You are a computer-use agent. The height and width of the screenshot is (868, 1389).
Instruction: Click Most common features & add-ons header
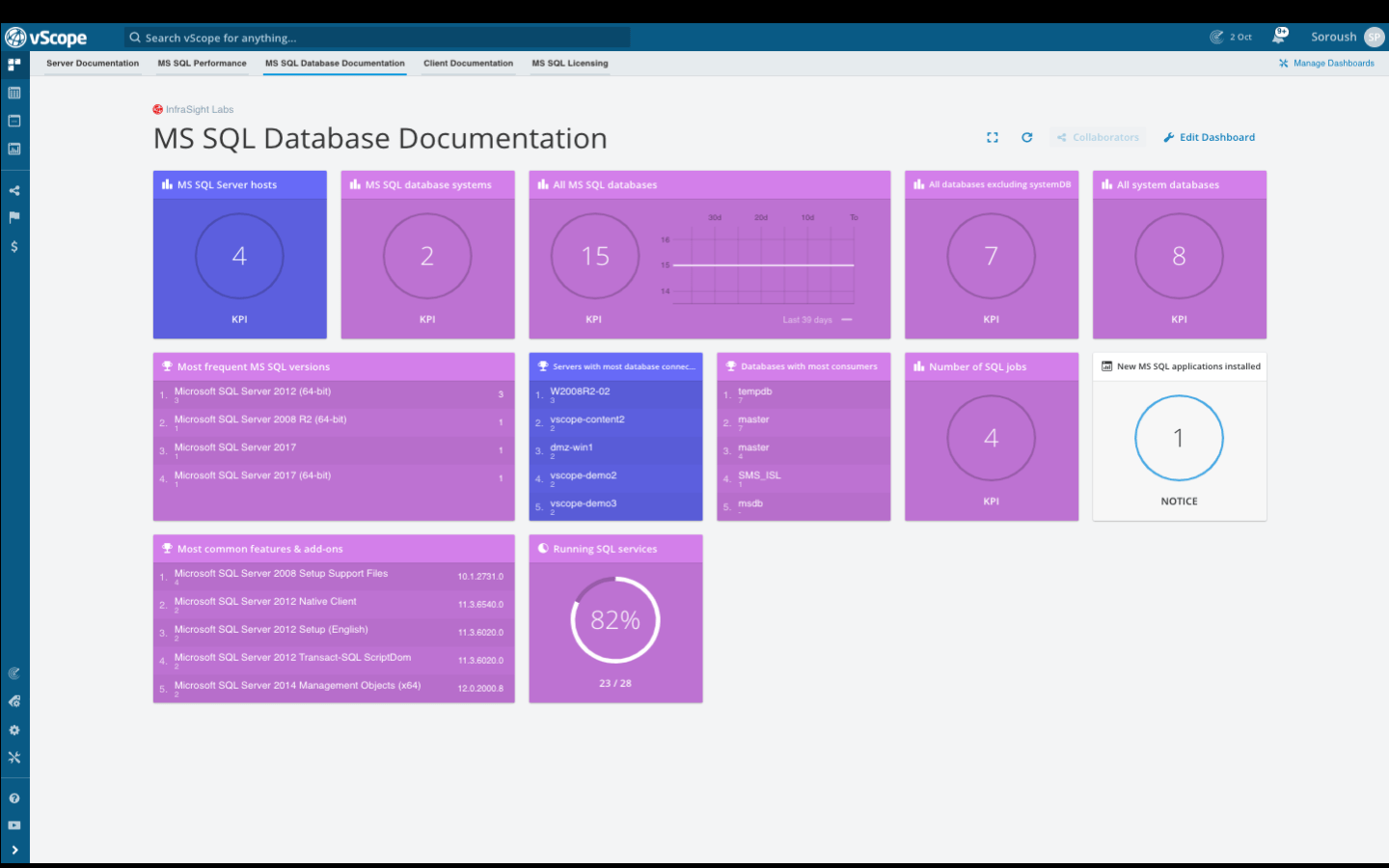[334, 549]
